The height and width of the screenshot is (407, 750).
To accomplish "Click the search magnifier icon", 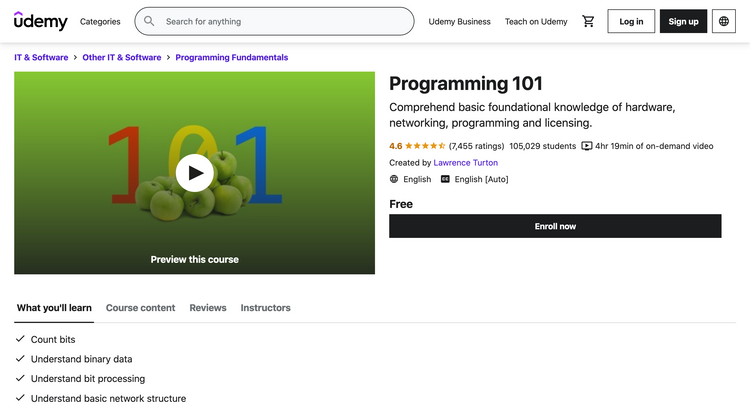I will (150, 21).
